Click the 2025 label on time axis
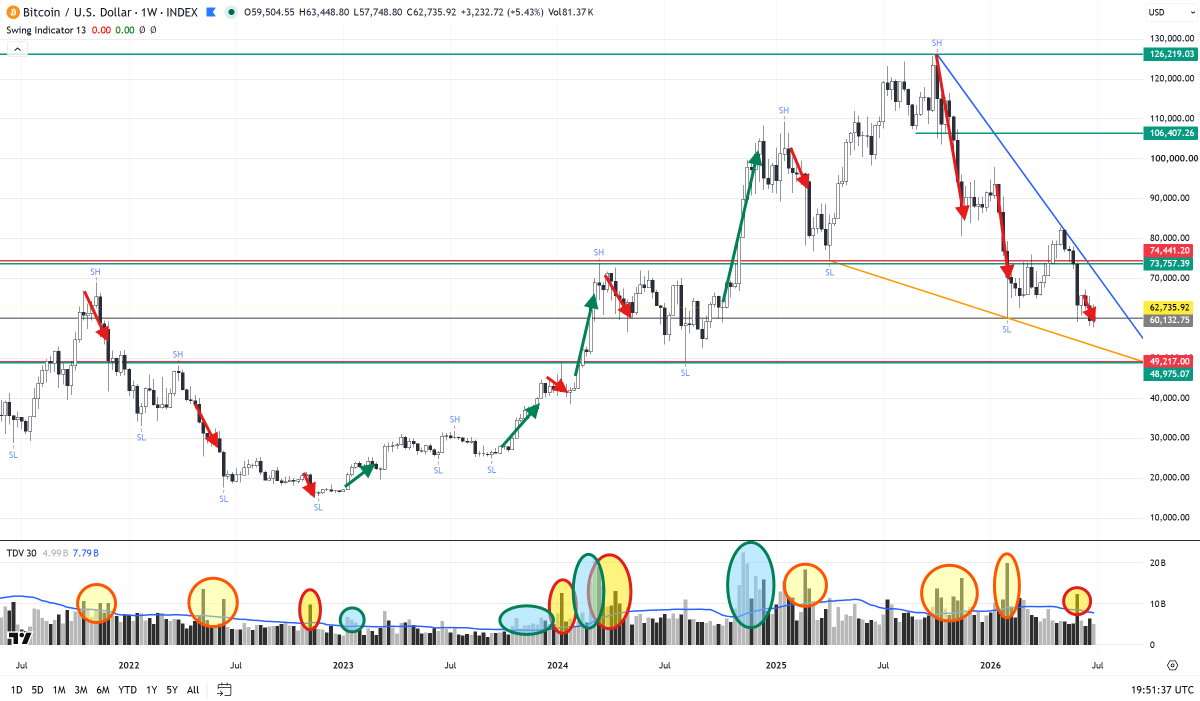This screenshot has height=701, width=1200. pos(776,664)
